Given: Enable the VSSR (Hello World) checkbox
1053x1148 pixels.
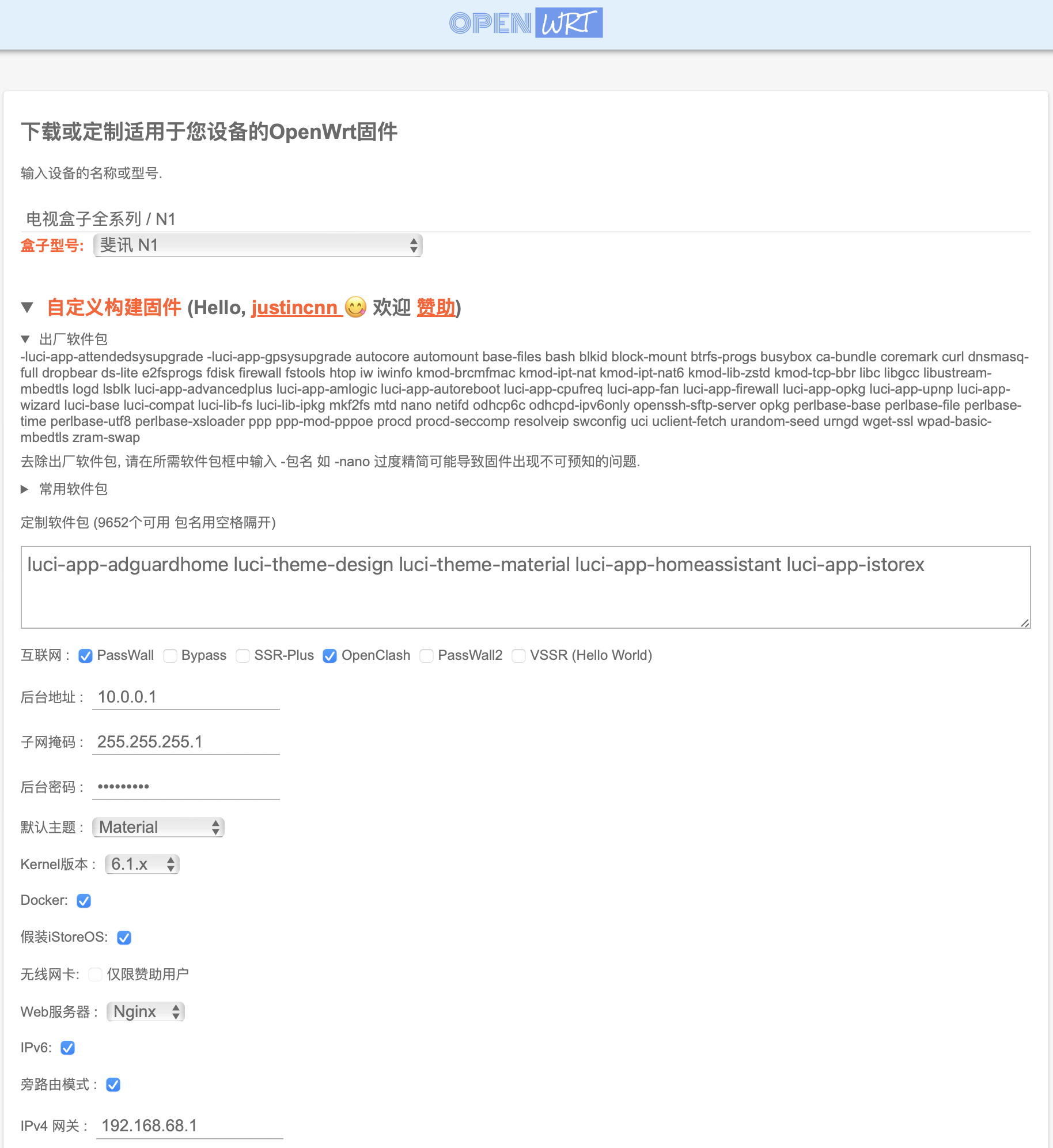Looking at the screenshot, I should point(519,656).
